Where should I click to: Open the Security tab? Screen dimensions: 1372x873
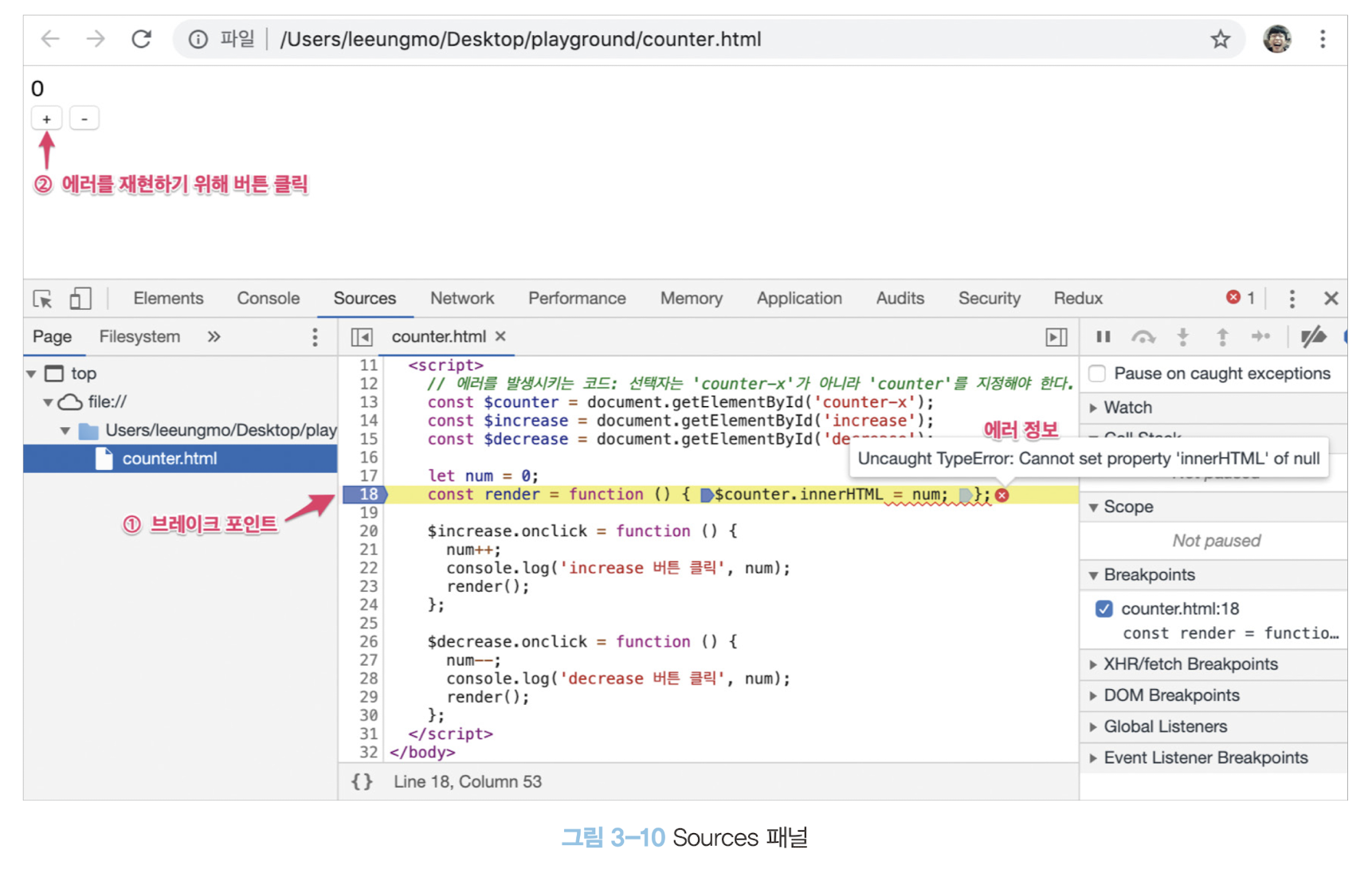989,298
